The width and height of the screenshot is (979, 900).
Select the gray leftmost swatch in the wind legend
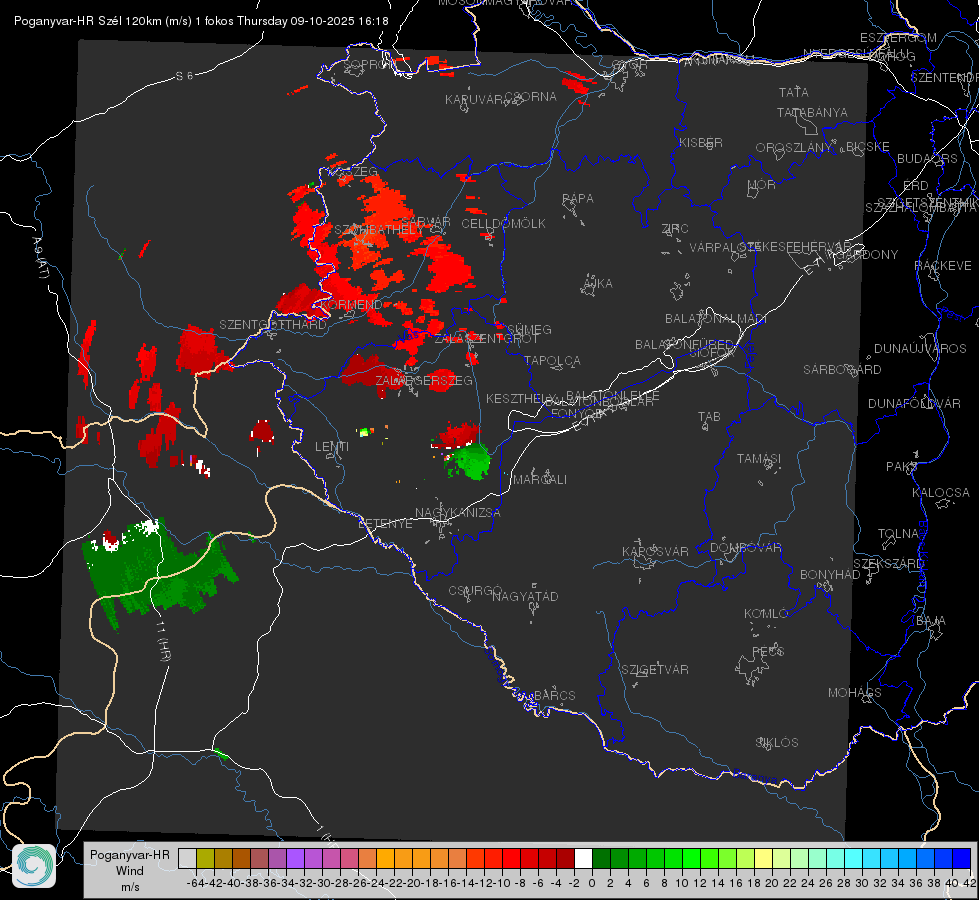tap(187, 859)
